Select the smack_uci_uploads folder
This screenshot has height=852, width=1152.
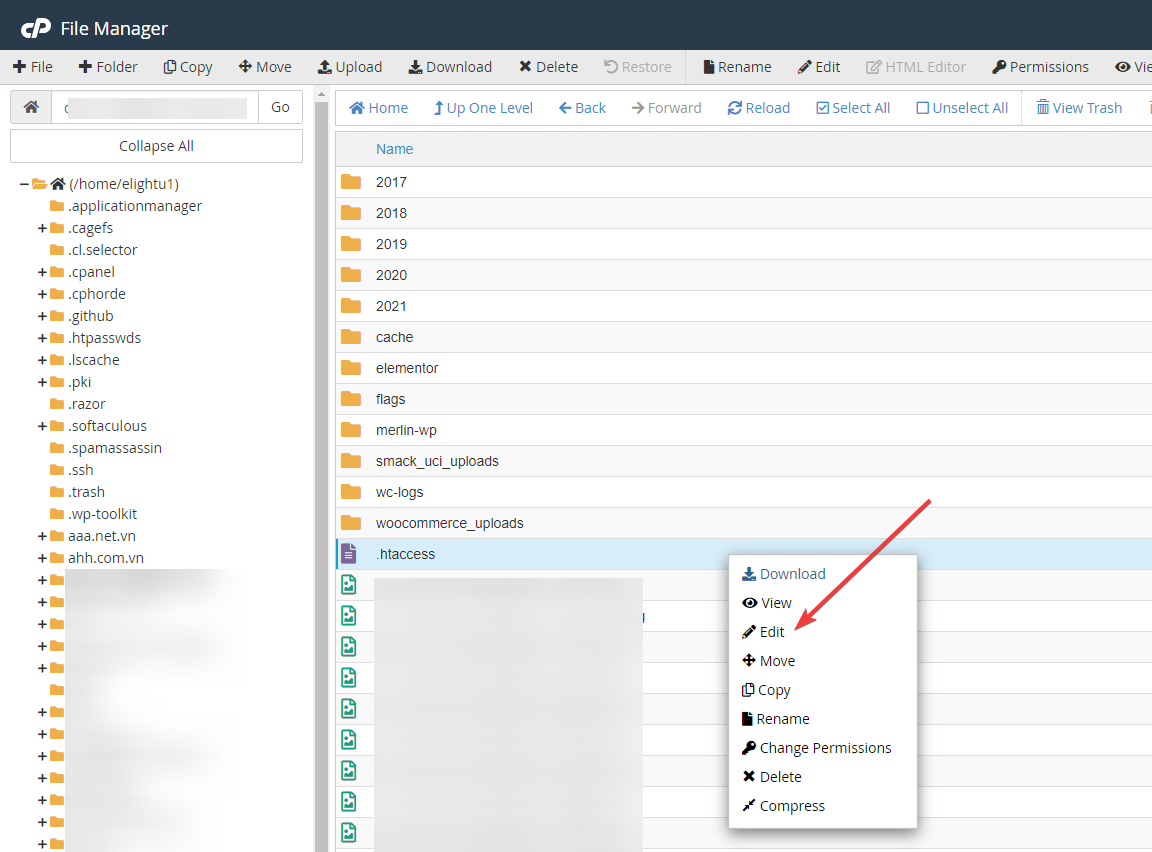[x=744, y=461]
